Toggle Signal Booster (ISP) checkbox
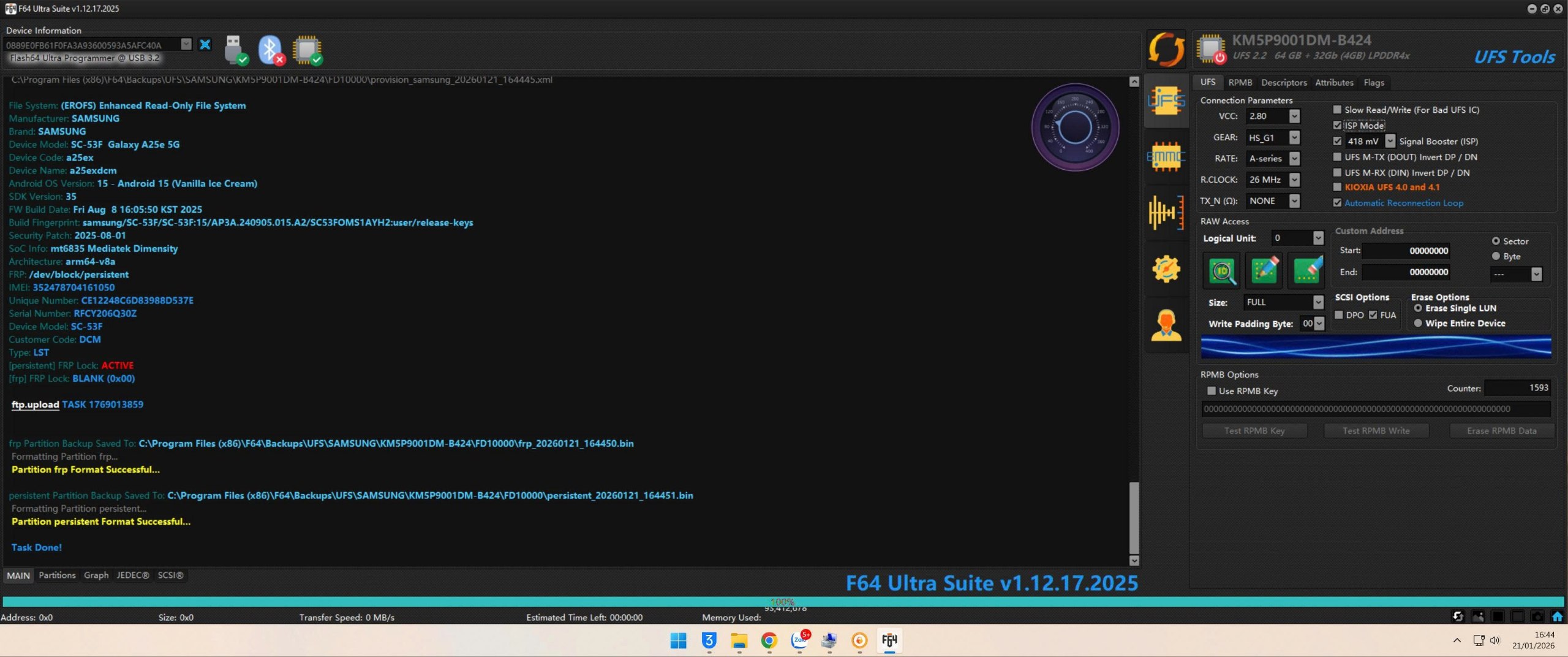Screen dimensions: 1568x657 coord(1337,141)
